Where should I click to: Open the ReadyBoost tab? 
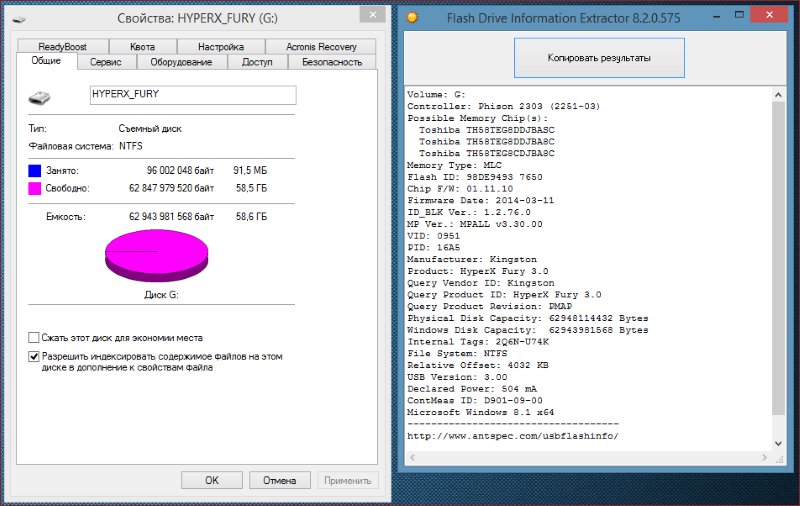pos(63,46)
